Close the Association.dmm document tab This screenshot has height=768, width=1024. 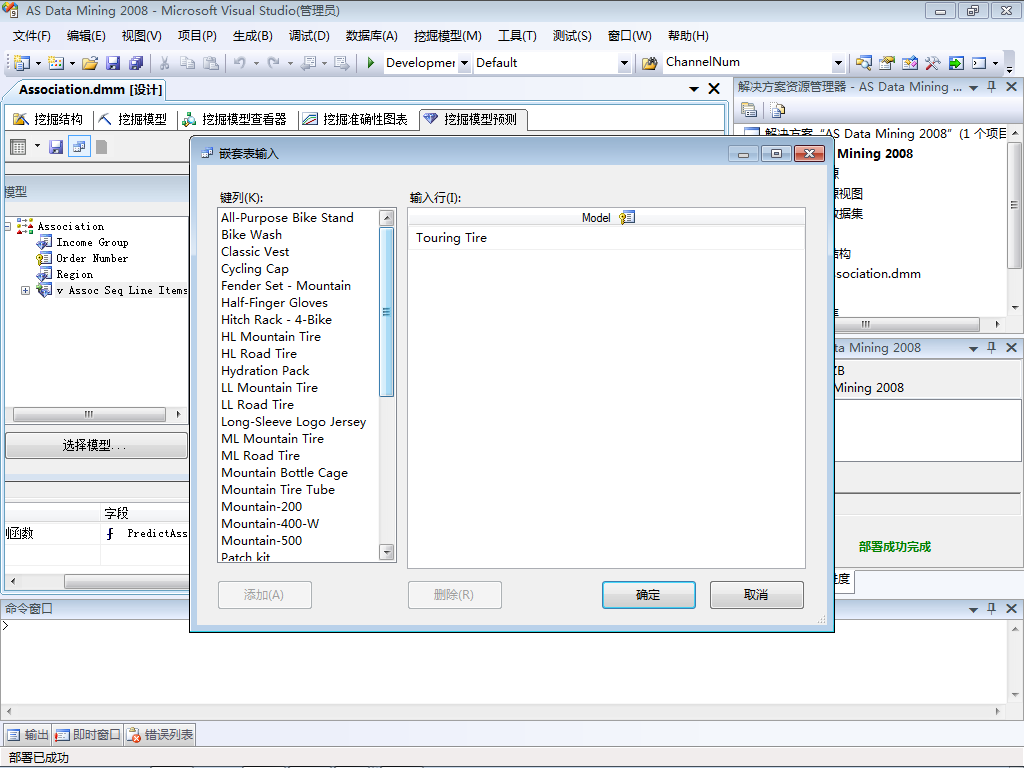pyautogui.click(x=714, y=88)
